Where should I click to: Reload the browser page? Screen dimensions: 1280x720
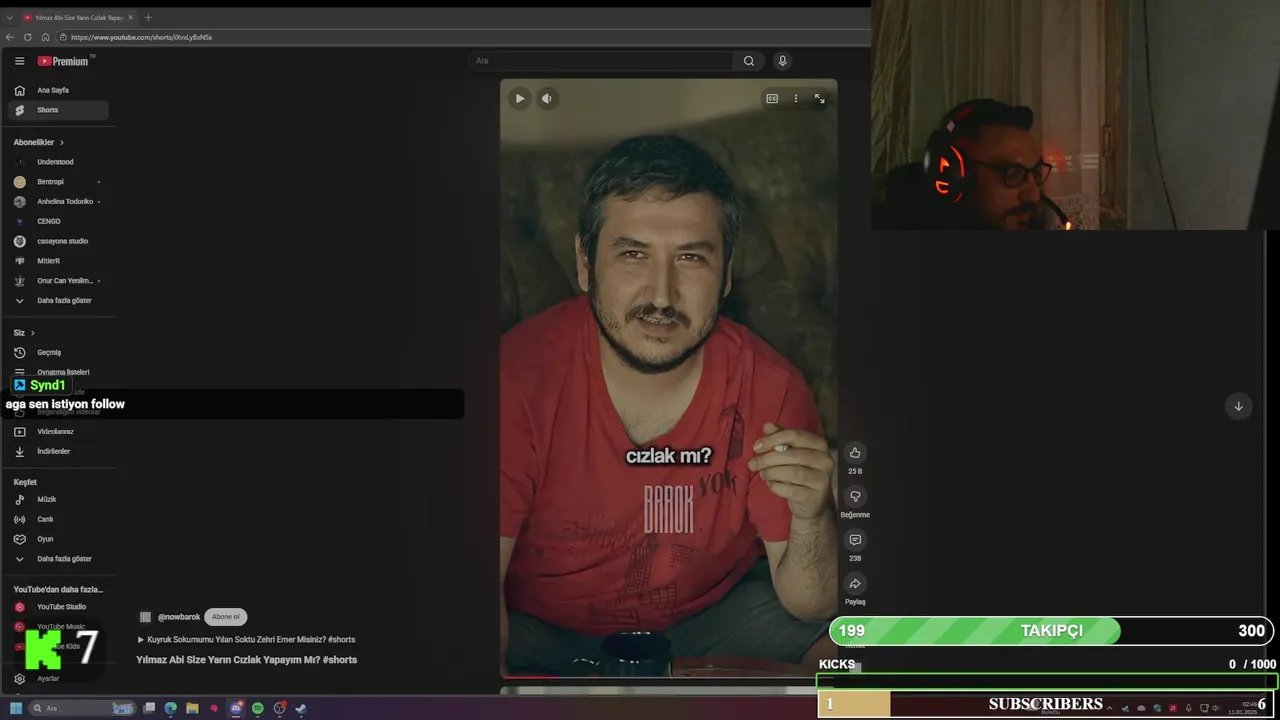27,37
